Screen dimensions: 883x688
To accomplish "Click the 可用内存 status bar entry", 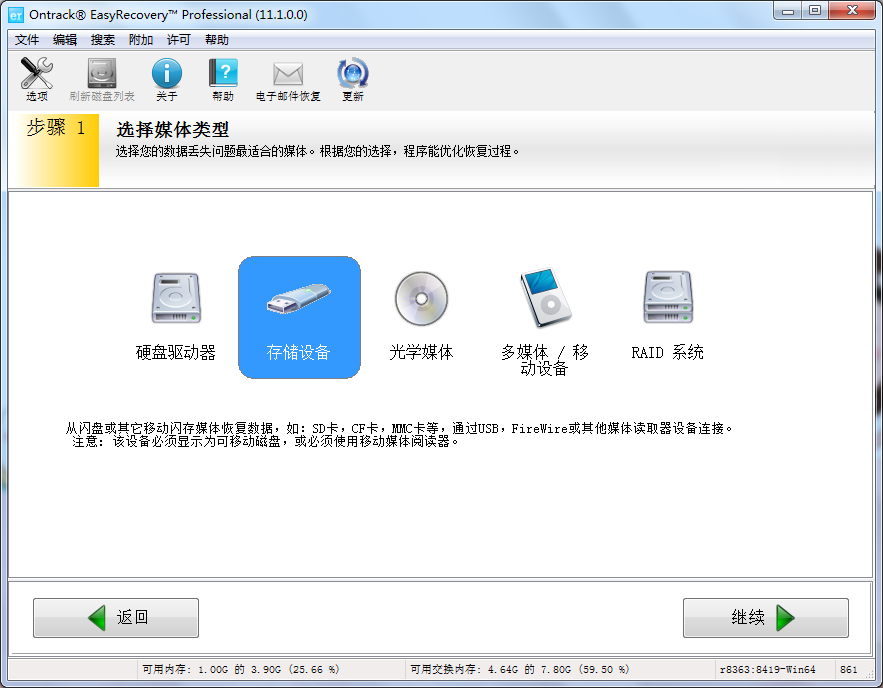I will (240, 669).
